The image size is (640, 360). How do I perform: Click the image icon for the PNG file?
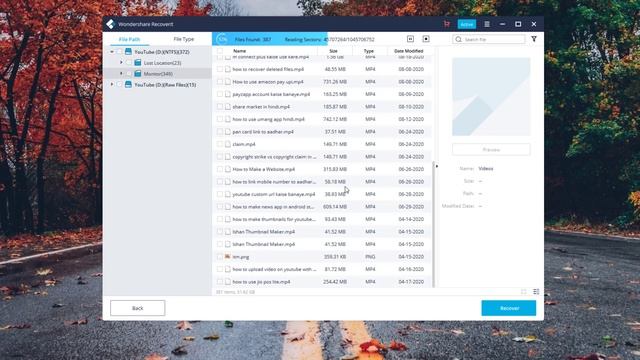pyautogui.click(x=228, y=257)
